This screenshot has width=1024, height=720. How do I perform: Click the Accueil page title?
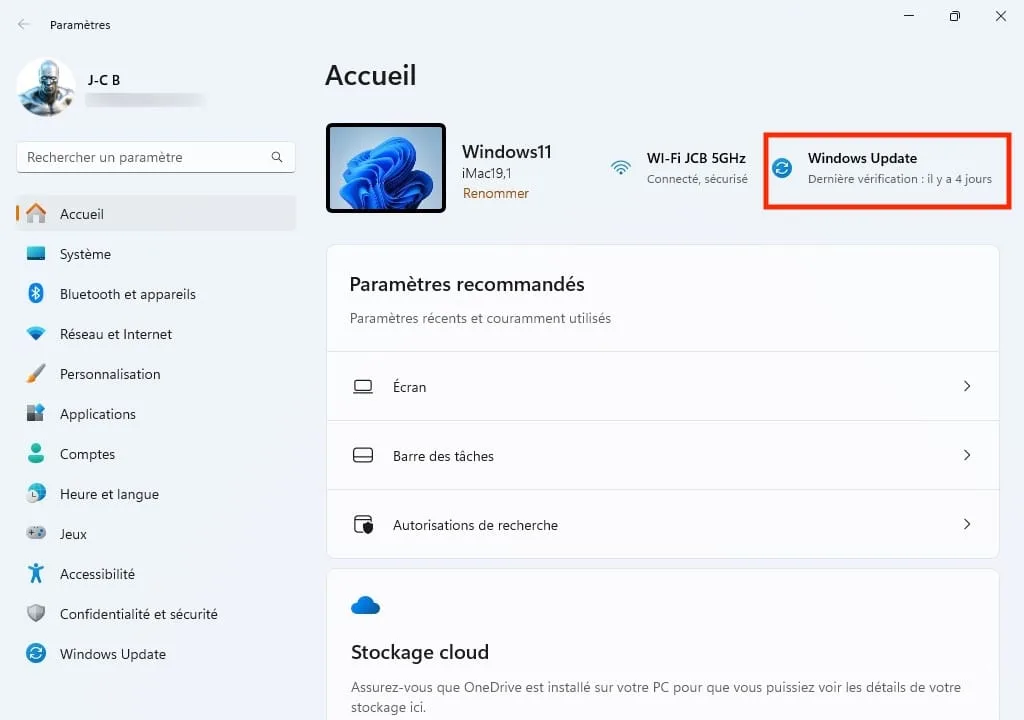coord(370,75)
